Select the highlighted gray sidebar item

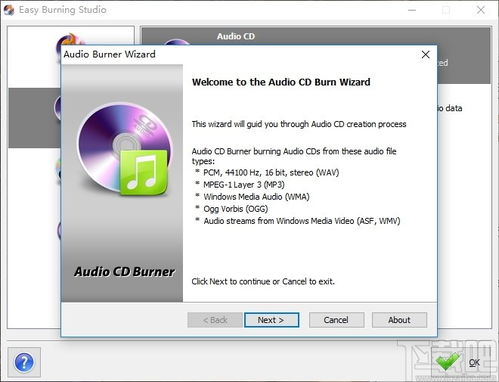pos(35,118)
